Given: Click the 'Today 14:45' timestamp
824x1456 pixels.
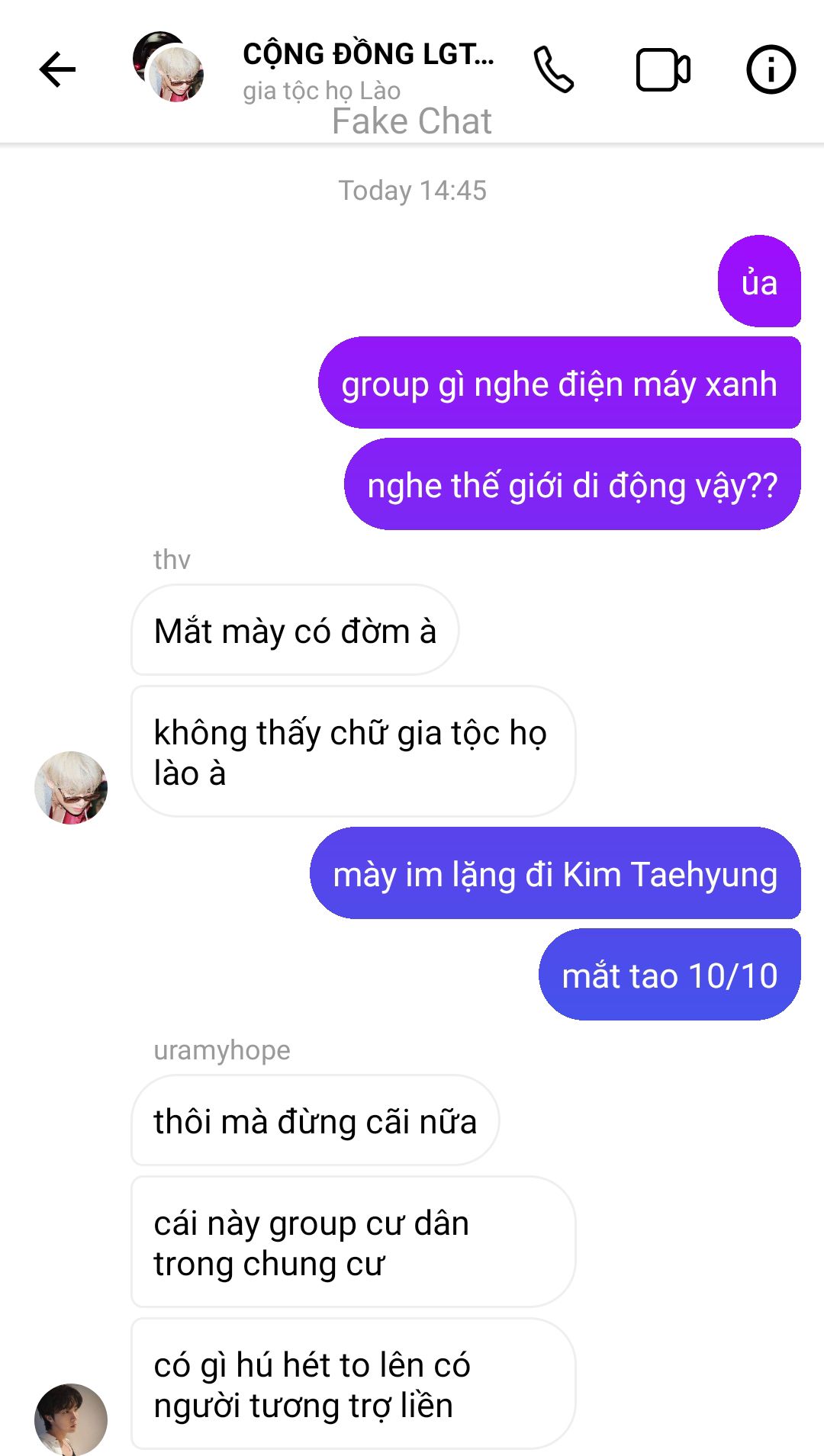Looking at the screenshot, I should coord(412,191).
